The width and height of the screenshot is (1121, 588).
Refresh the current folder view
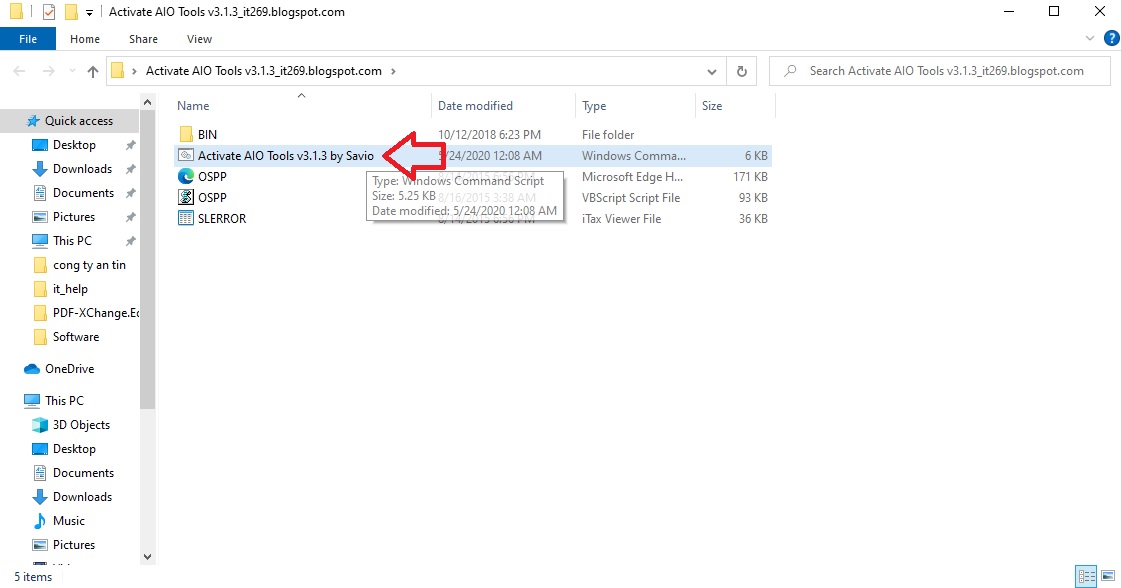pyautogui.click(x=742, y=70)
